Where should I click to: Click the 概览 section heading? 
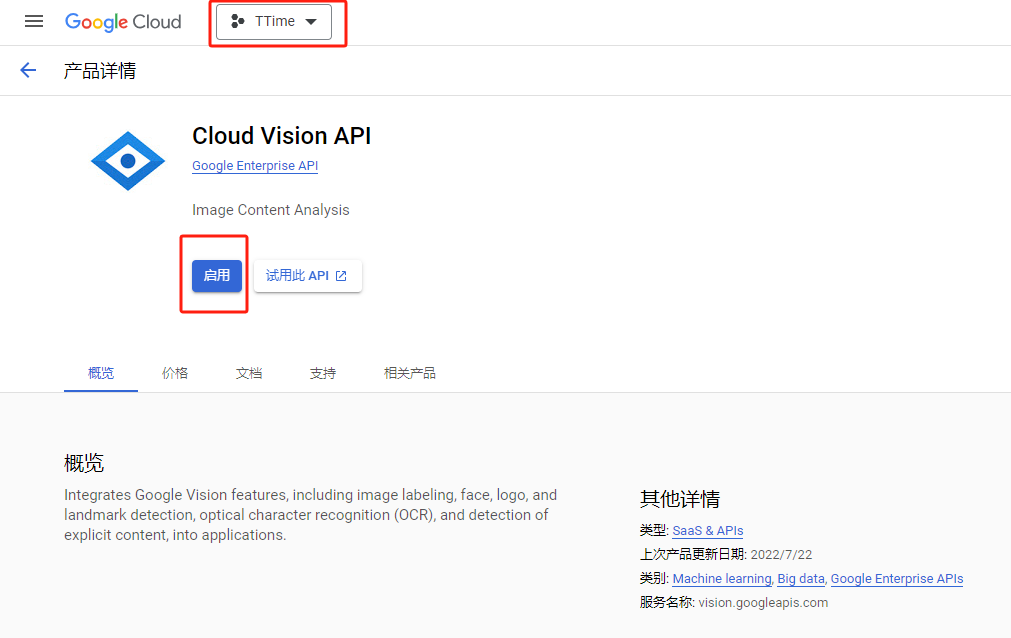coord(84,463)
